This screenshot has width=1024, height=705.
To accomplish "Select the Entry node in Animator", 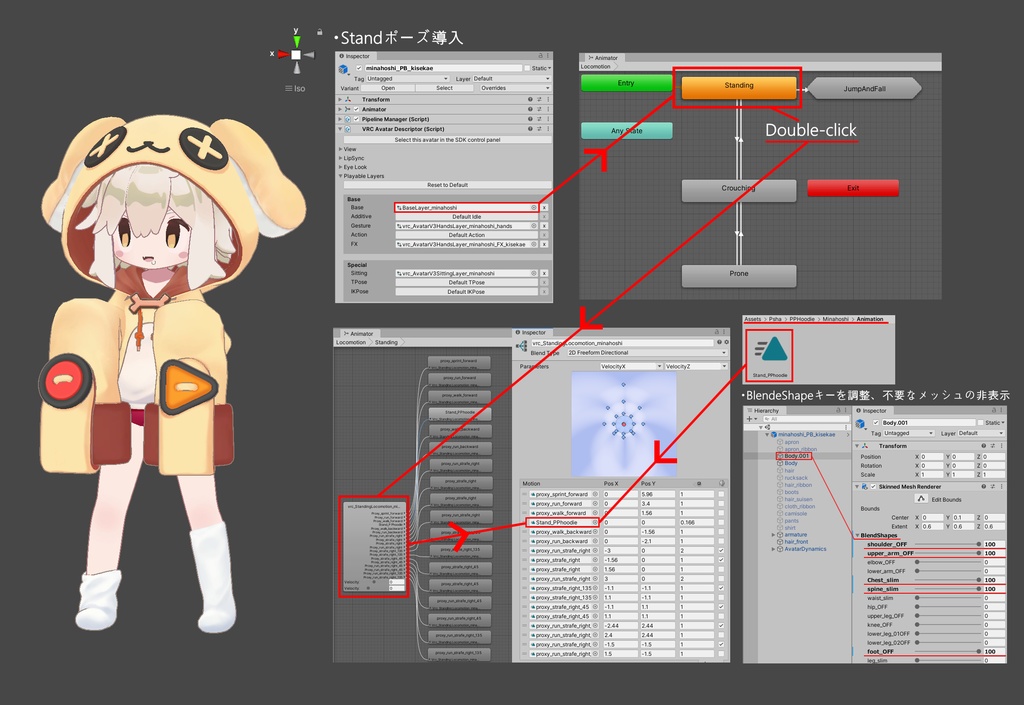I will click(626, 83).
